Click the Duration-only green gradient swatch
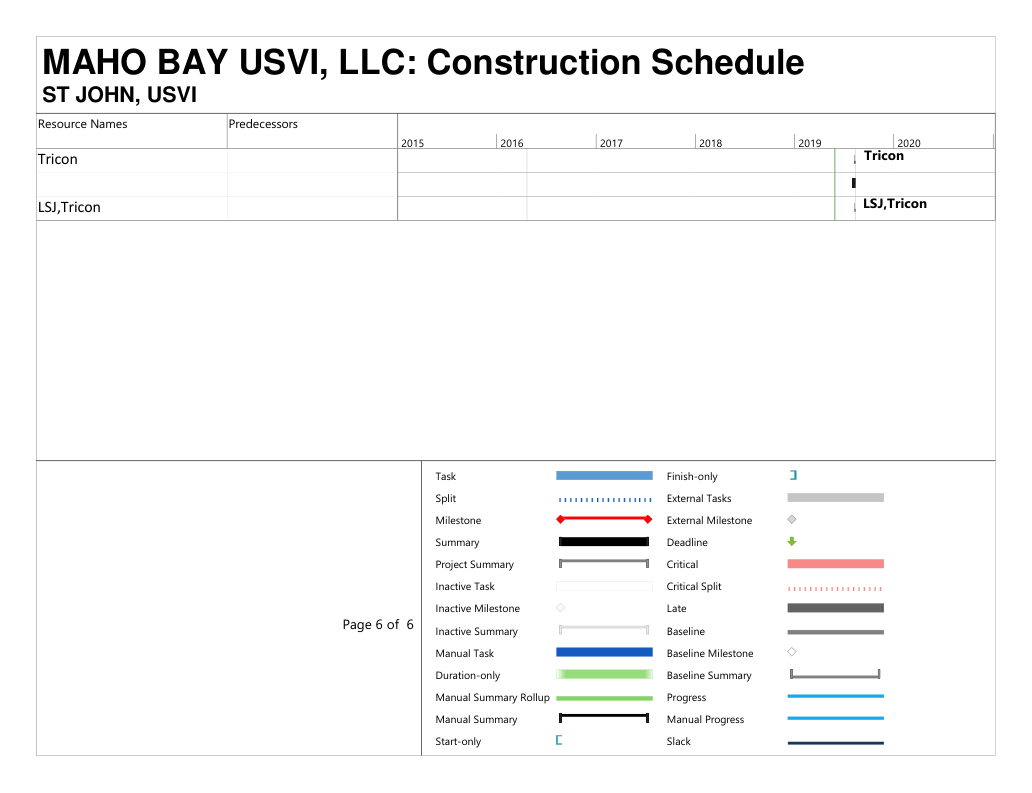The height and width of the screenshot is (793, 1032). (604, 675)
